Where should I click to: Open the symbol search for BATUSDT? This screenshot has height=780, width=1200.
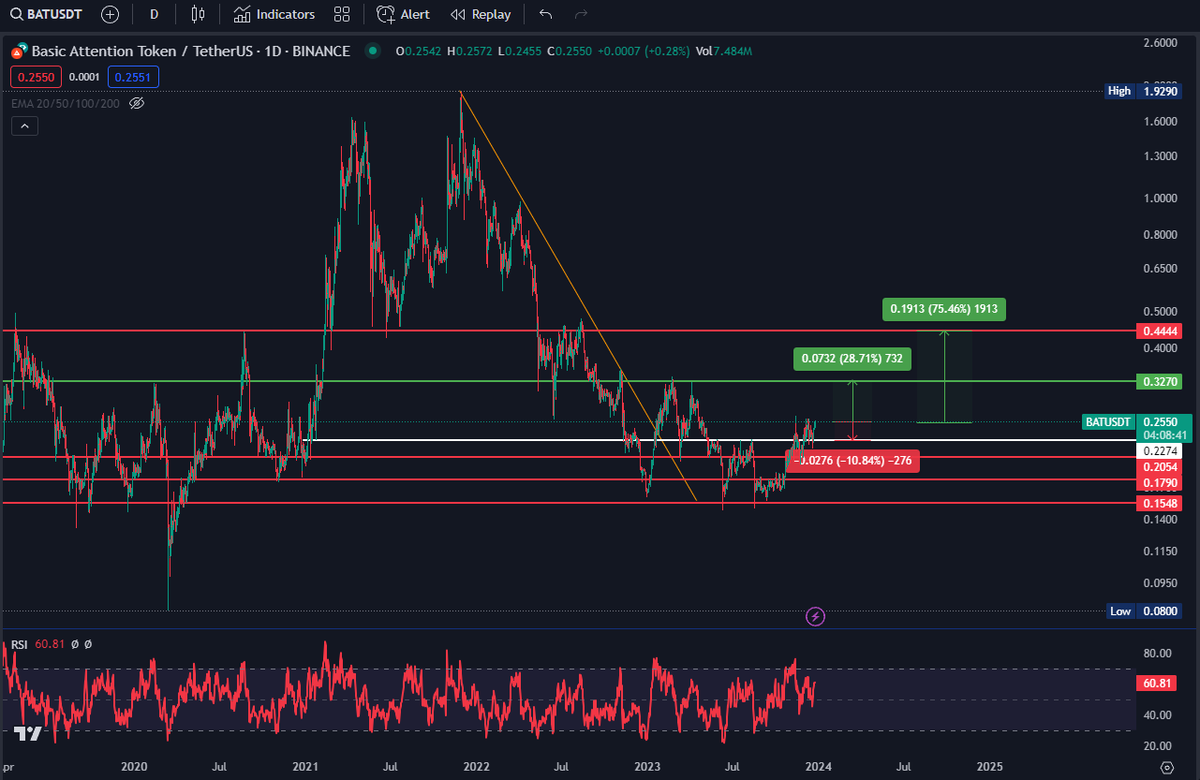click(42, 14)
